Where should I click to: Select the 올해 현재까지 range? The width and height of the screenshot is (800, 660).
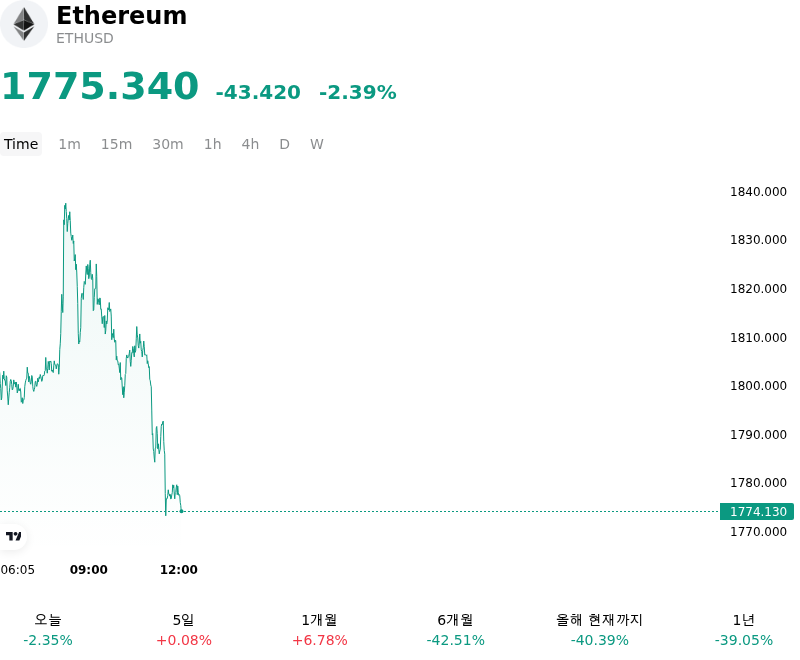click(x=599, y=630)
